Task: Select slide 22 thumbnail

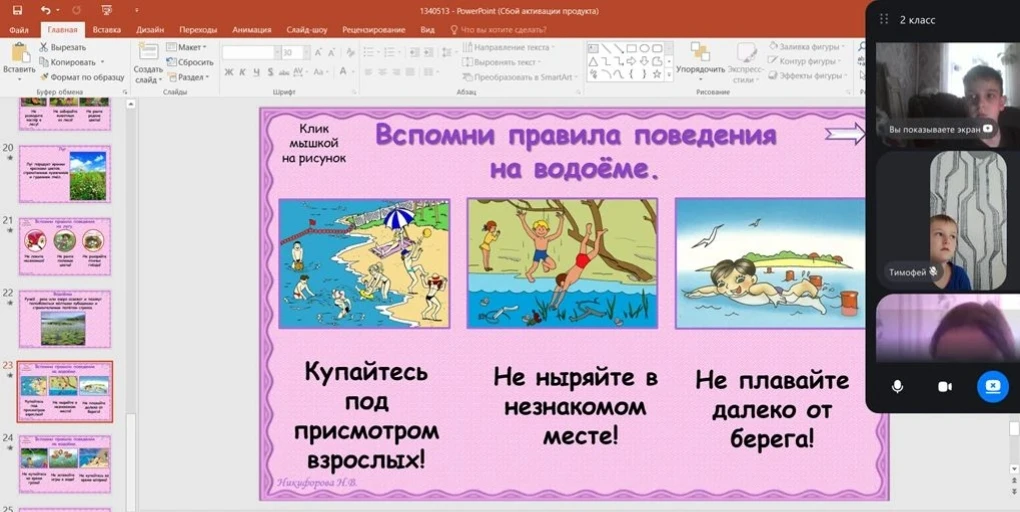Action: coord(64,319)
